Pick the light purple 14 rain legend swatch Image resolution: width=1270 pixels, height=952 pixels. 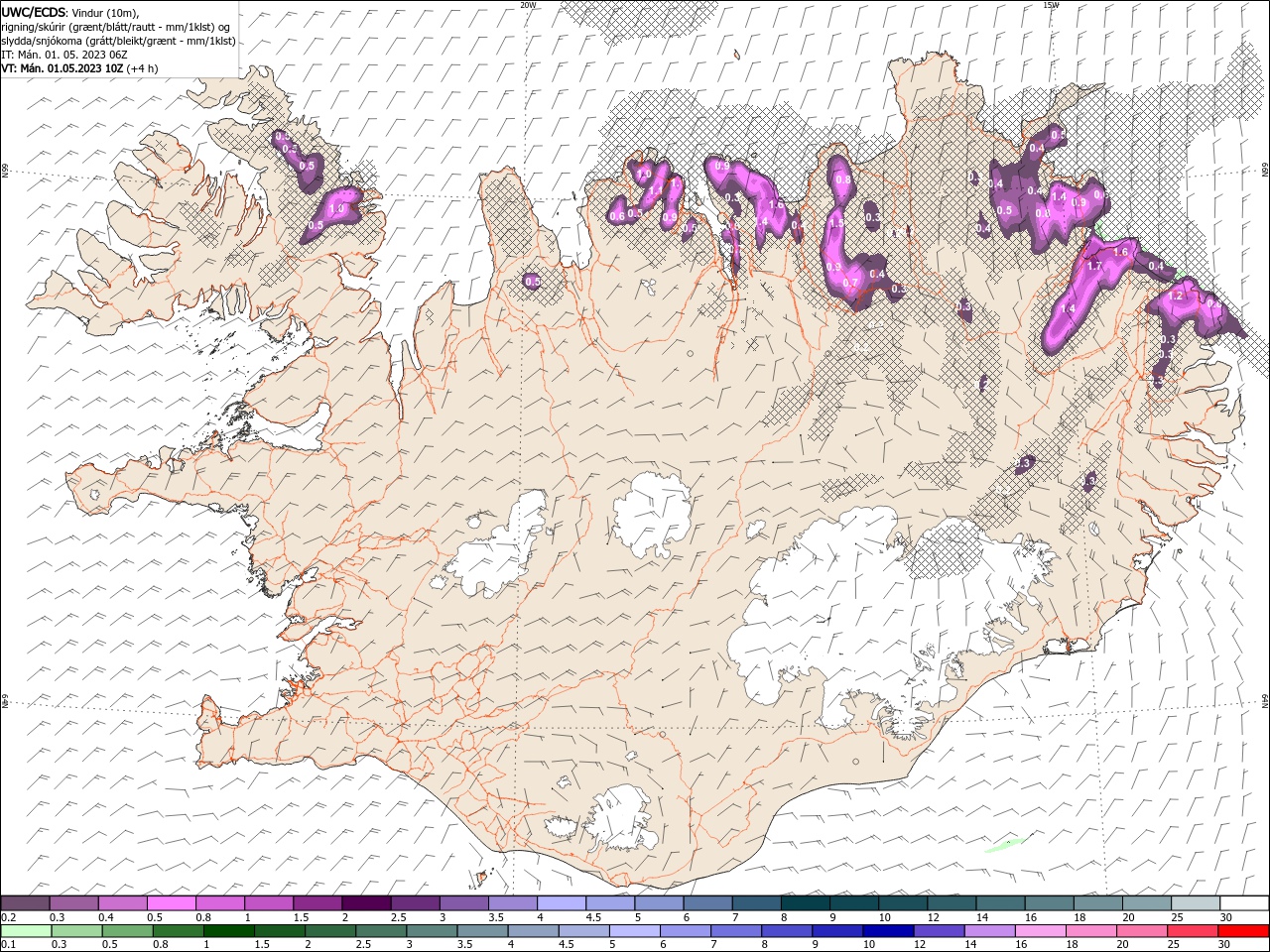(989, 931)
